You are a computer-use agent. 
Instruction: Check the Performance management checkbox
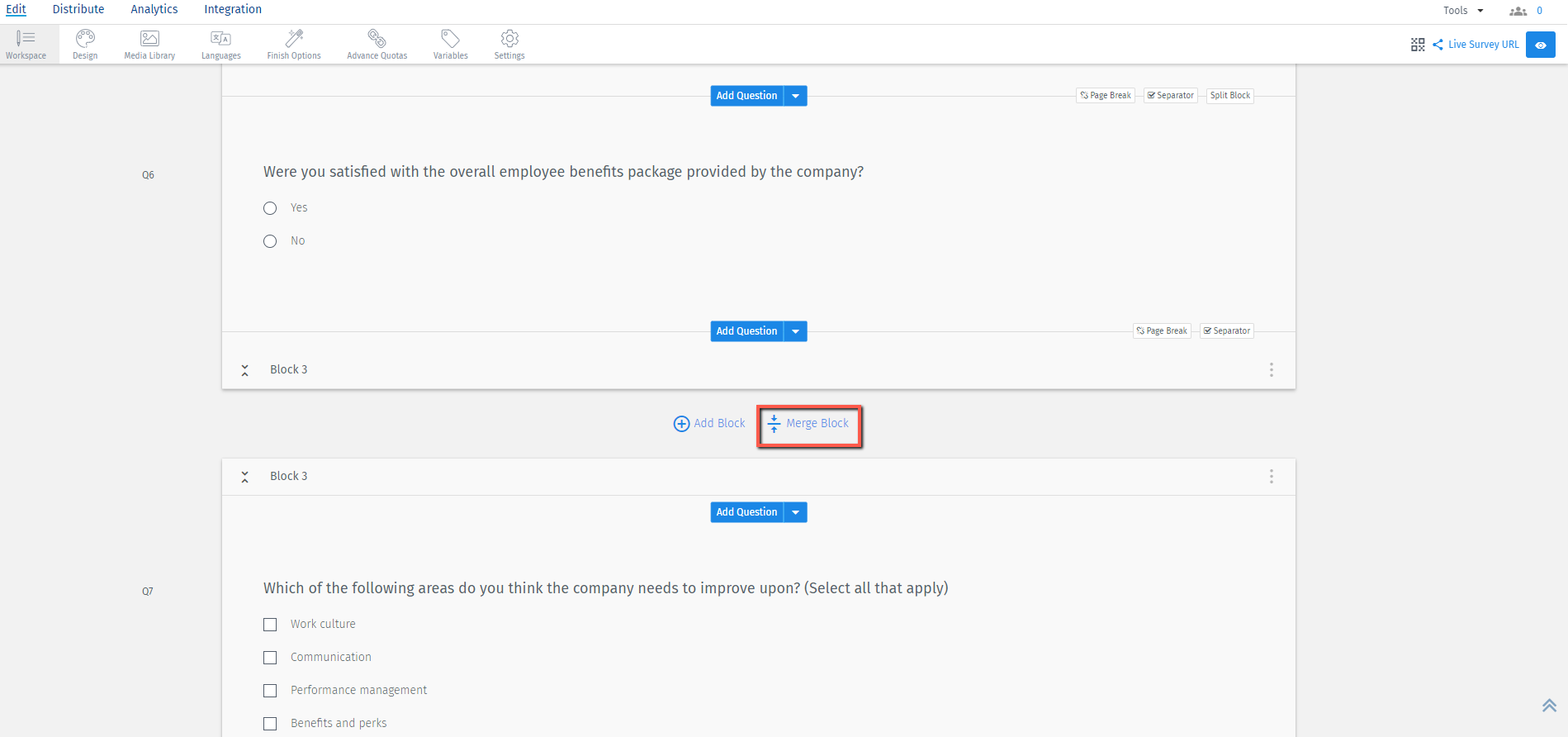(270, 691)
